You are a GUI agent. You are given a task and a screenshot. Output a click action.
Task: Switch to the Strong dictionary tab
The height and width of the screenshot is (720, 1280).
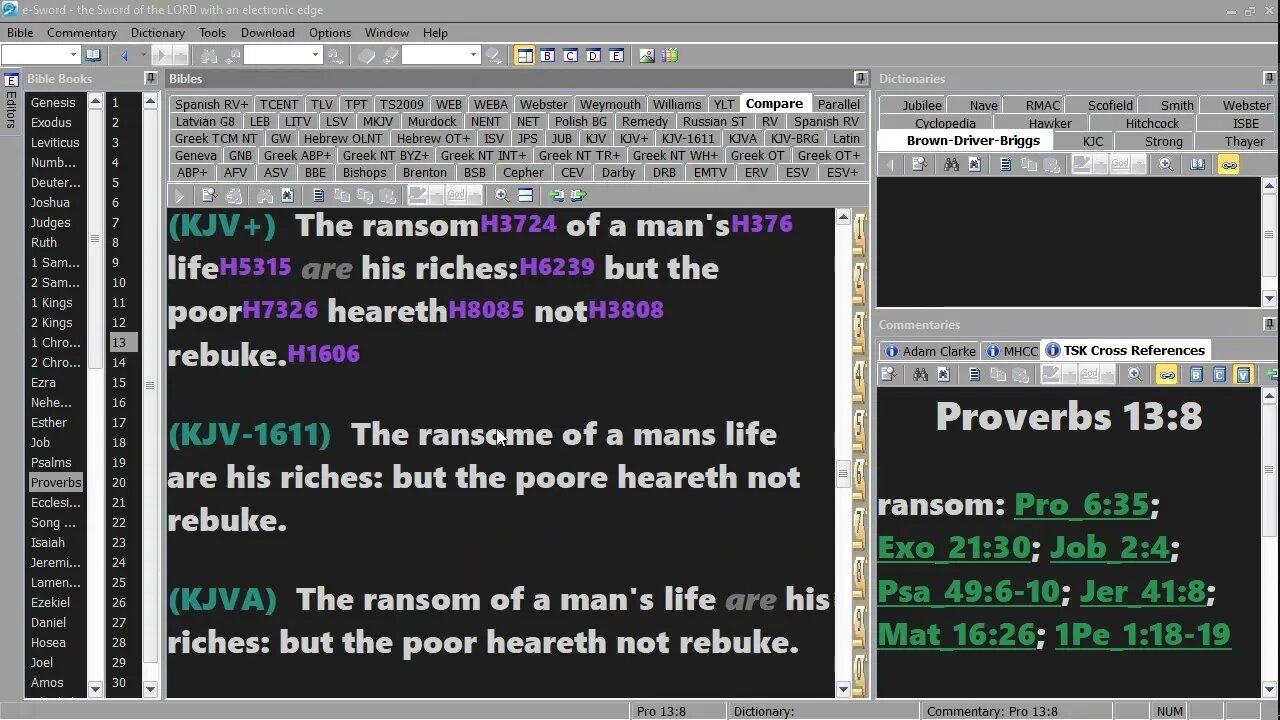click(x=1164, y=141)
